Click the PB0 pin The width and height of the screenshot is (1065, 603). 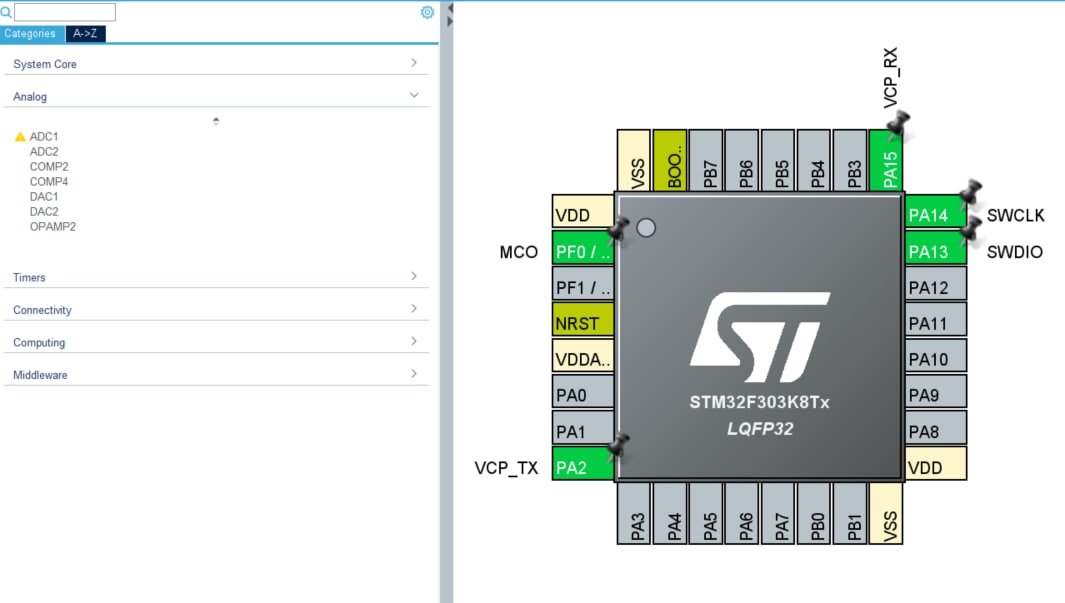coord(814,513)
